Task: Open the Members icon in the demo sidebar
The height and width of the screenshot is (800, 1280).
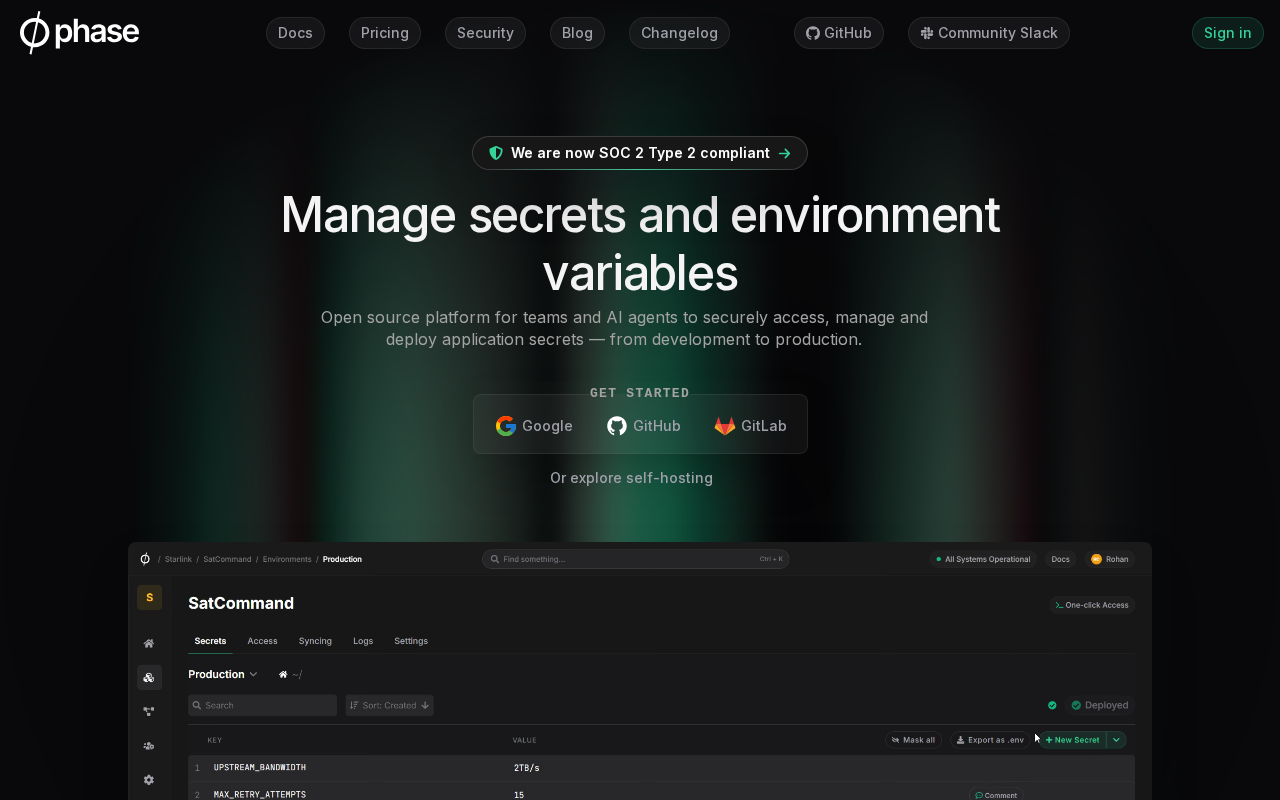Action: [x=149, y=746]
